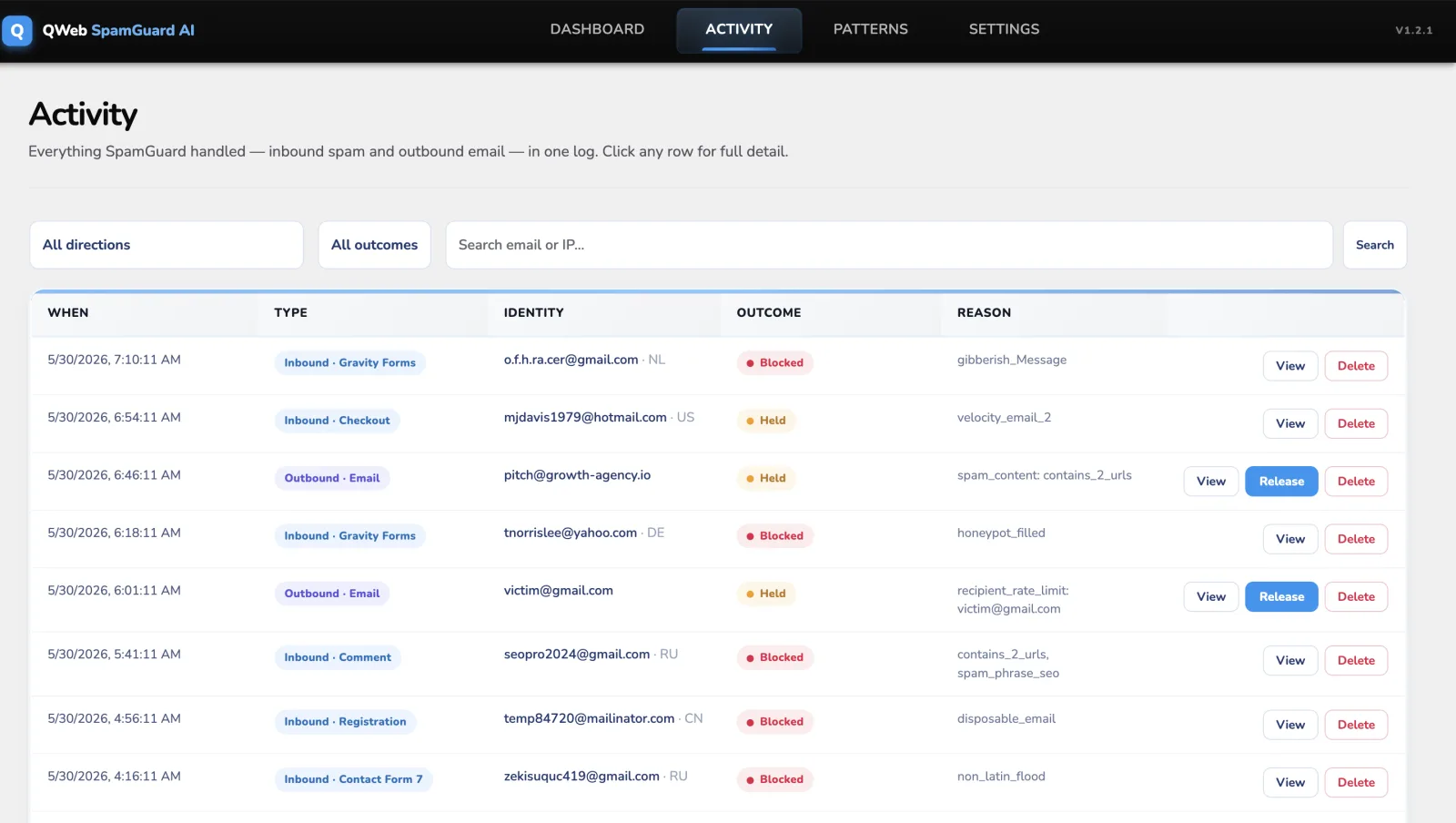View the victim@gmail.com entry
Screen dimensions: 1456x823
(x=1211, y=597)
